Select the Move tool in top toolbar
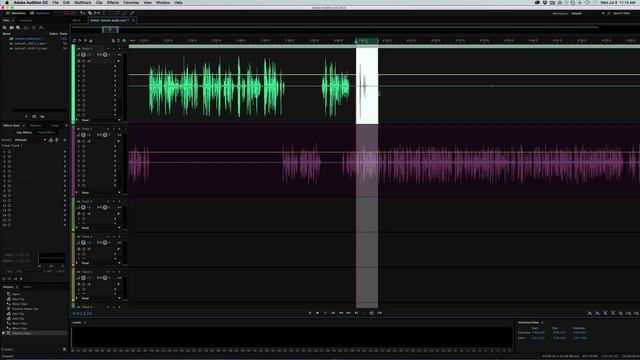 coord(82,13)
